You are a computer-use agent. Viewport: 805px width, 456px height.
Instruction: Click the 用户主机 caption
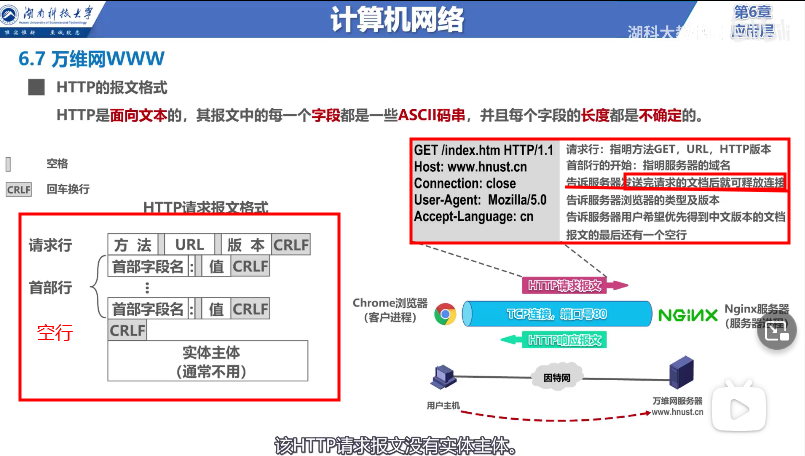[x=443, y=406]
